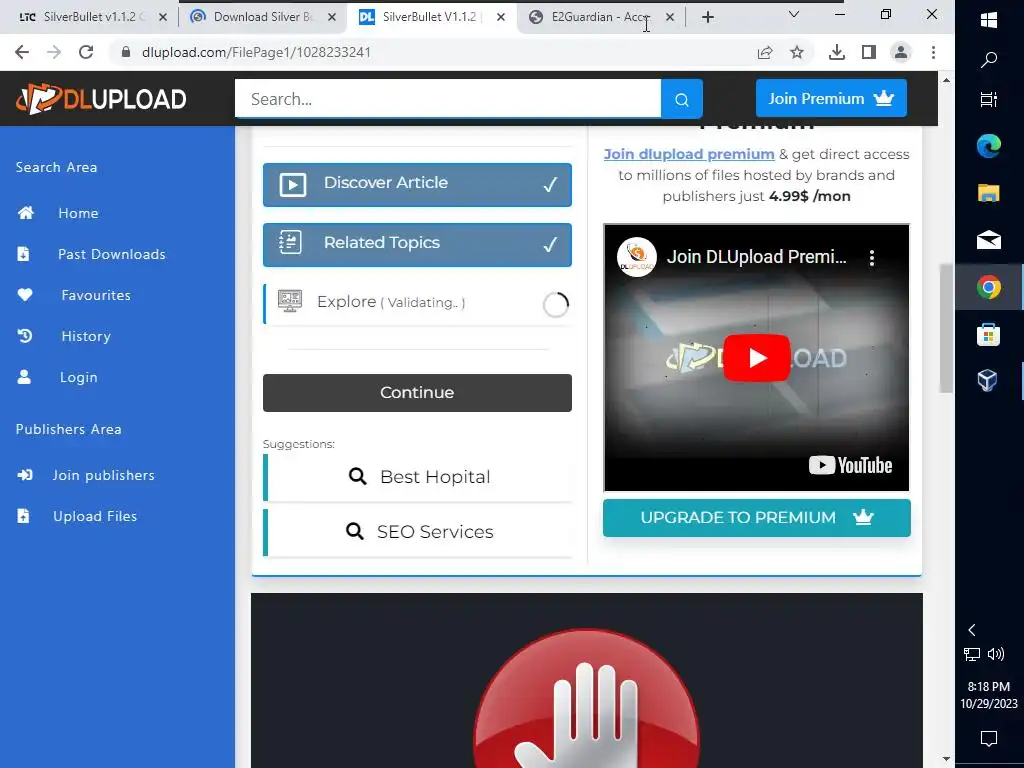The image size is (1024, 768).
Task: Open Upload Files in the sidebar
Action: 95,516
